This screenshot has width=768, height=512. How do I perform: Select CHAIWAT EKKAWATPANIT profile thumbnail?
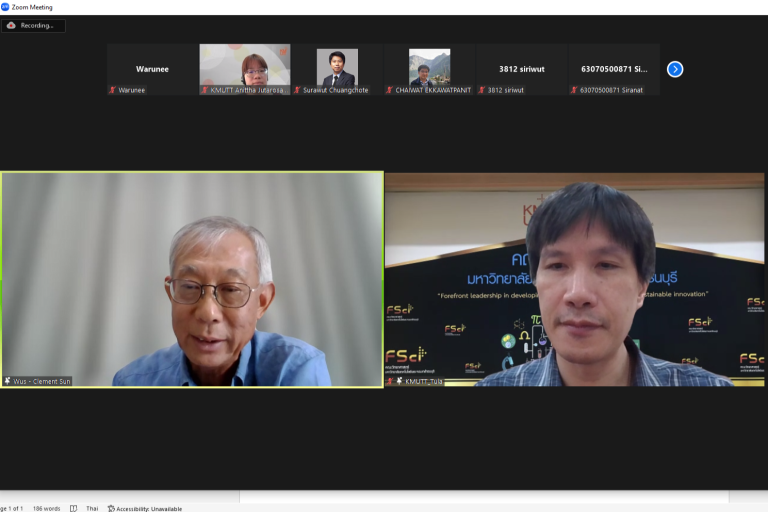coord(430,67)
